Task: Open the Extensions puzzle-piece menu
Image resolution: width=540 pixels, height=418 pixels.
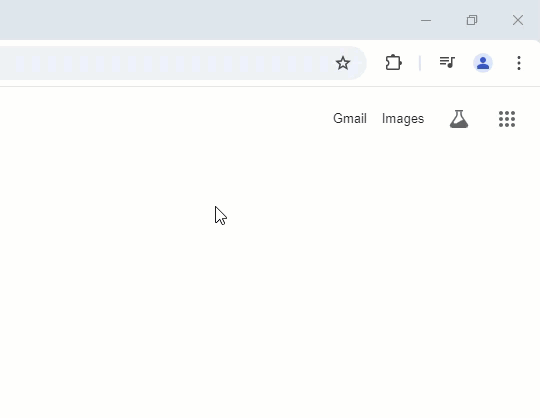Action: (393, 63)
